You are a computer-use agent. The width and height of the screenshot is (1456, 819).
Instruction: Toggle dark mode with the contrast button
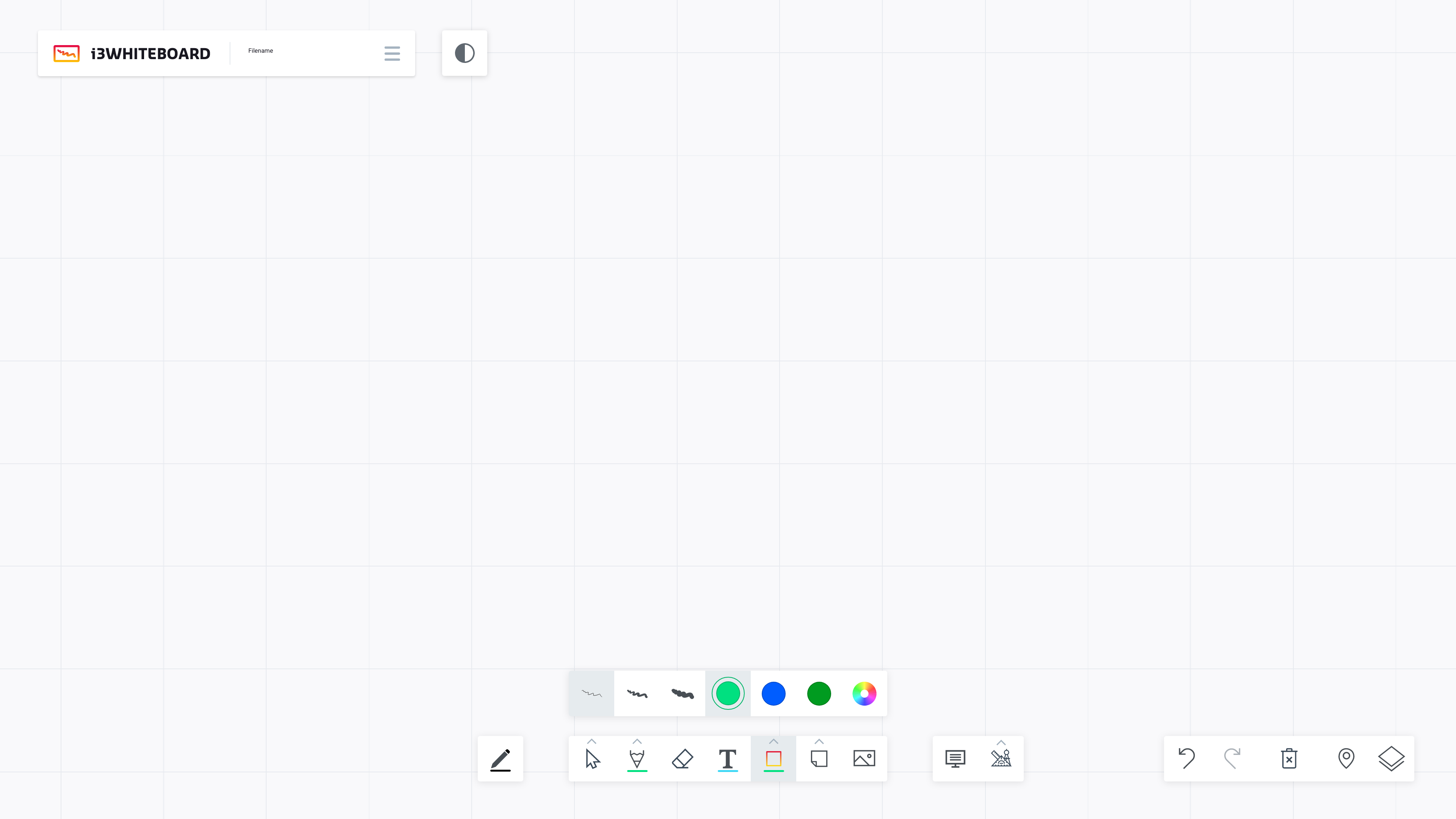pos(464,53)
